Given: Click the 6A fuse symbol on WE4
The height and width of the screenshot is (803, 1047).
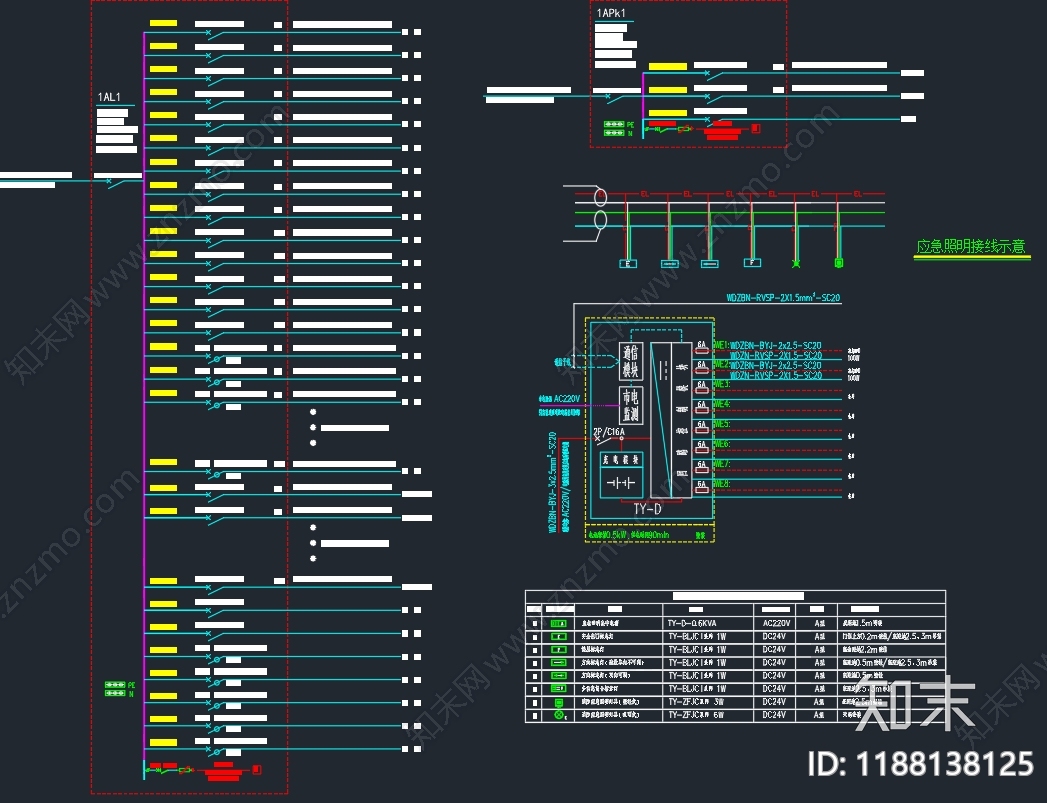Looking at the screenshot, I should tap(702, 409).
